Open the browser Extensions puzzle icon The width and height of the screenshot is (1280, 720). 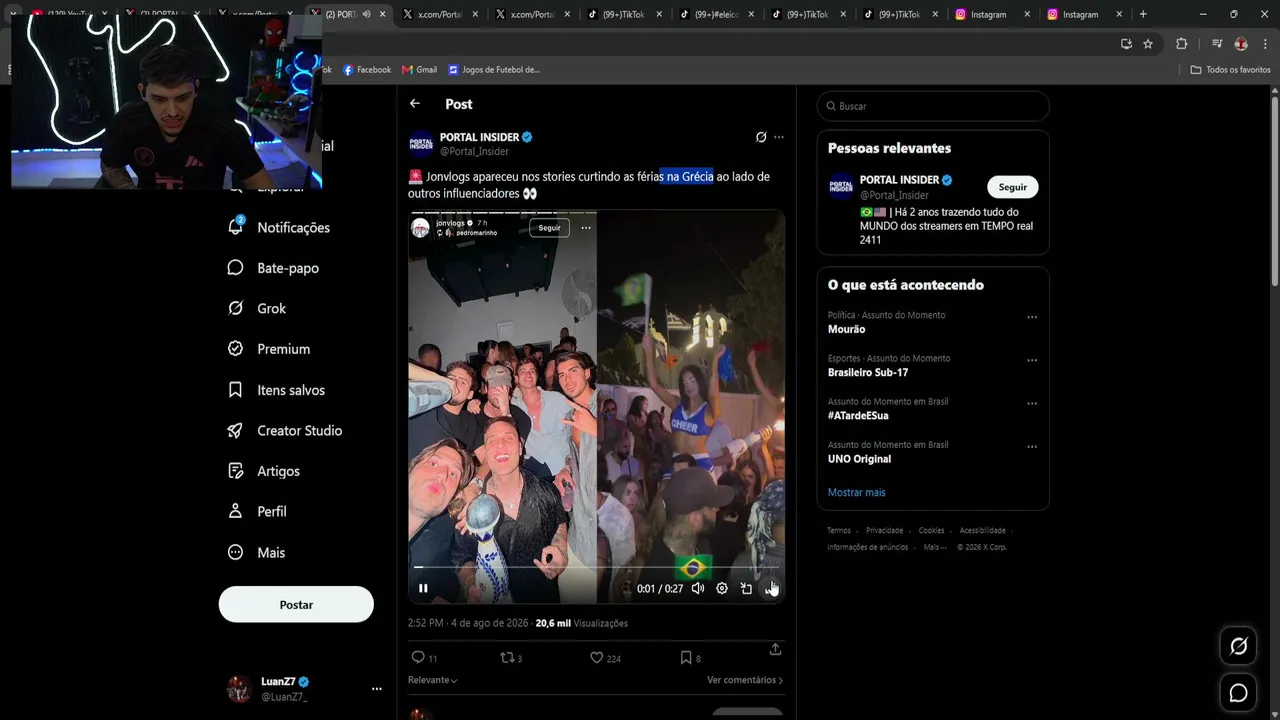coord(1182,44)
